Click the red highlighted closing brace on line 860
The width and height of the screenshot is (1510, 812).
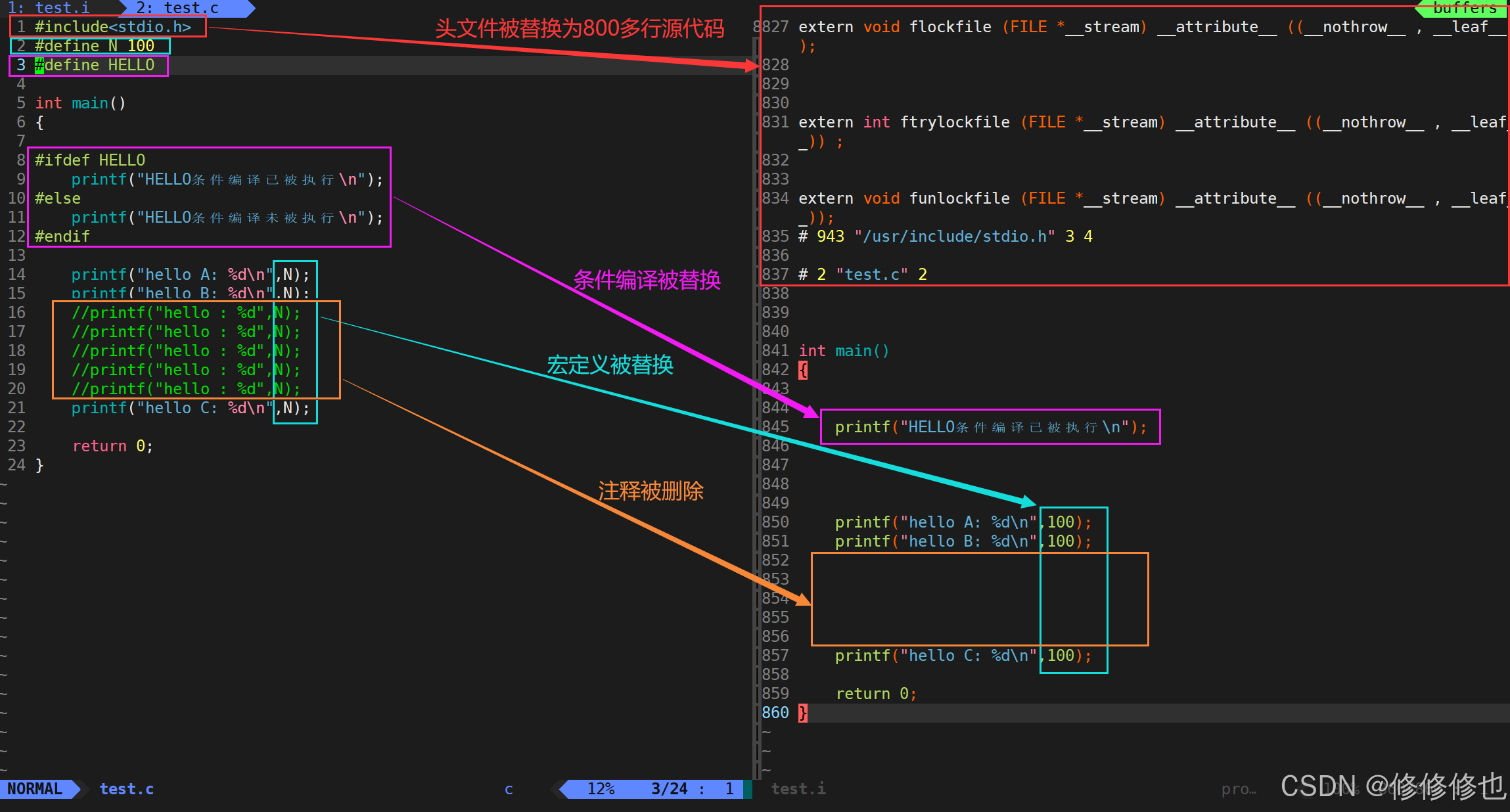coord(803,713)
